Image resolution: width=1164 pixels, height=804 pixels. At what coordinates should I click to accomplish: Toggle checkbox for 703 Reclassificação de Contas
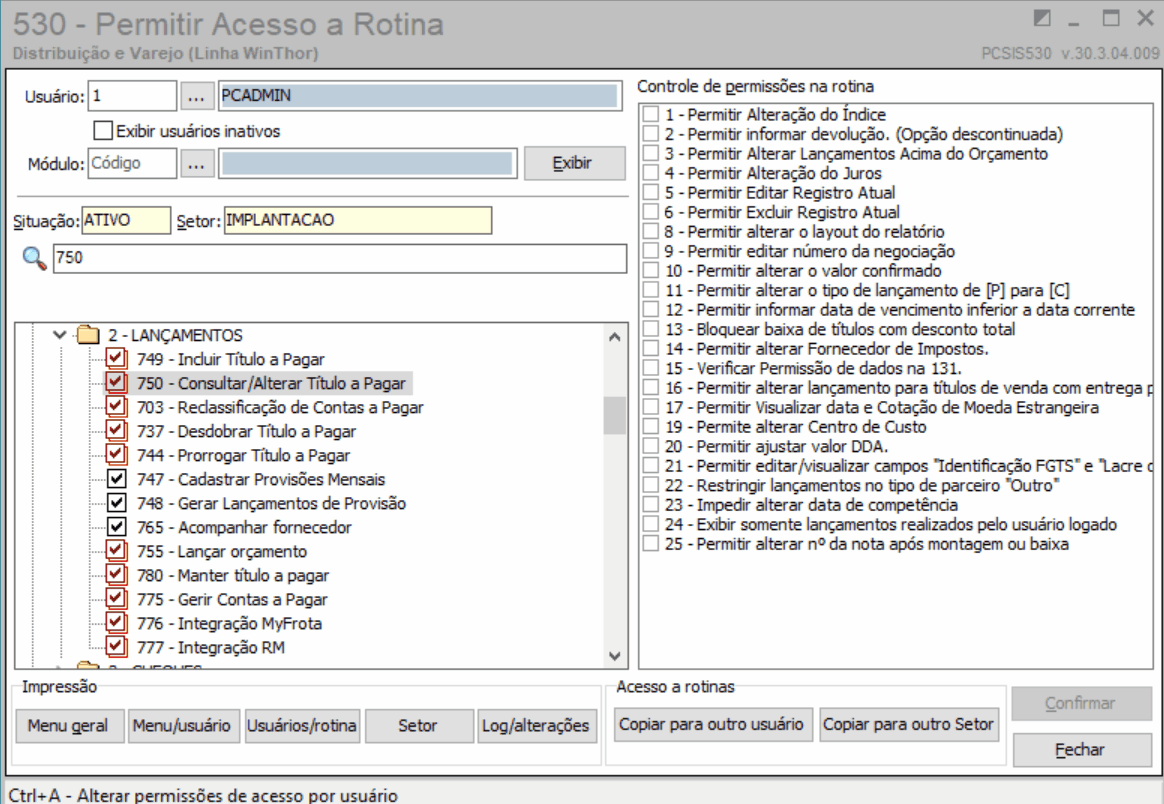point(116,407)
